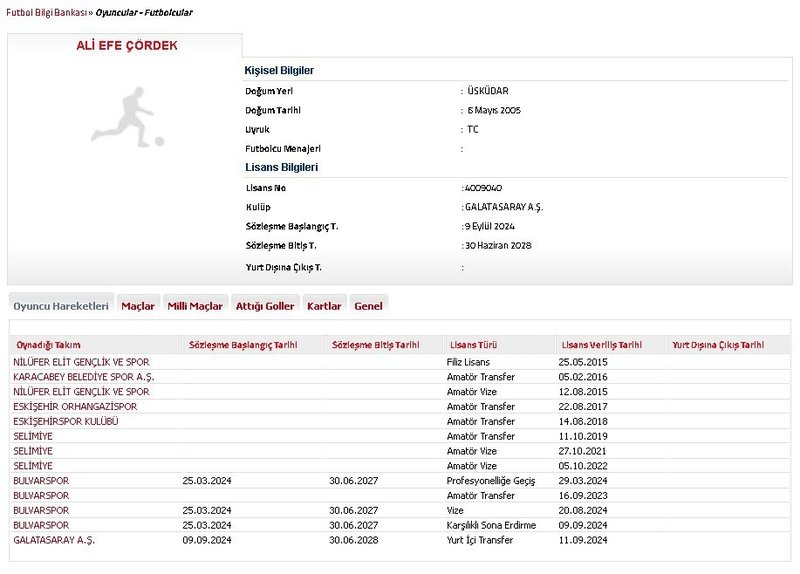This screenshot has height=574, width=800.
Task: Open the Oyuncu Hareketleri tab
Action: click(x=61, y=306)
